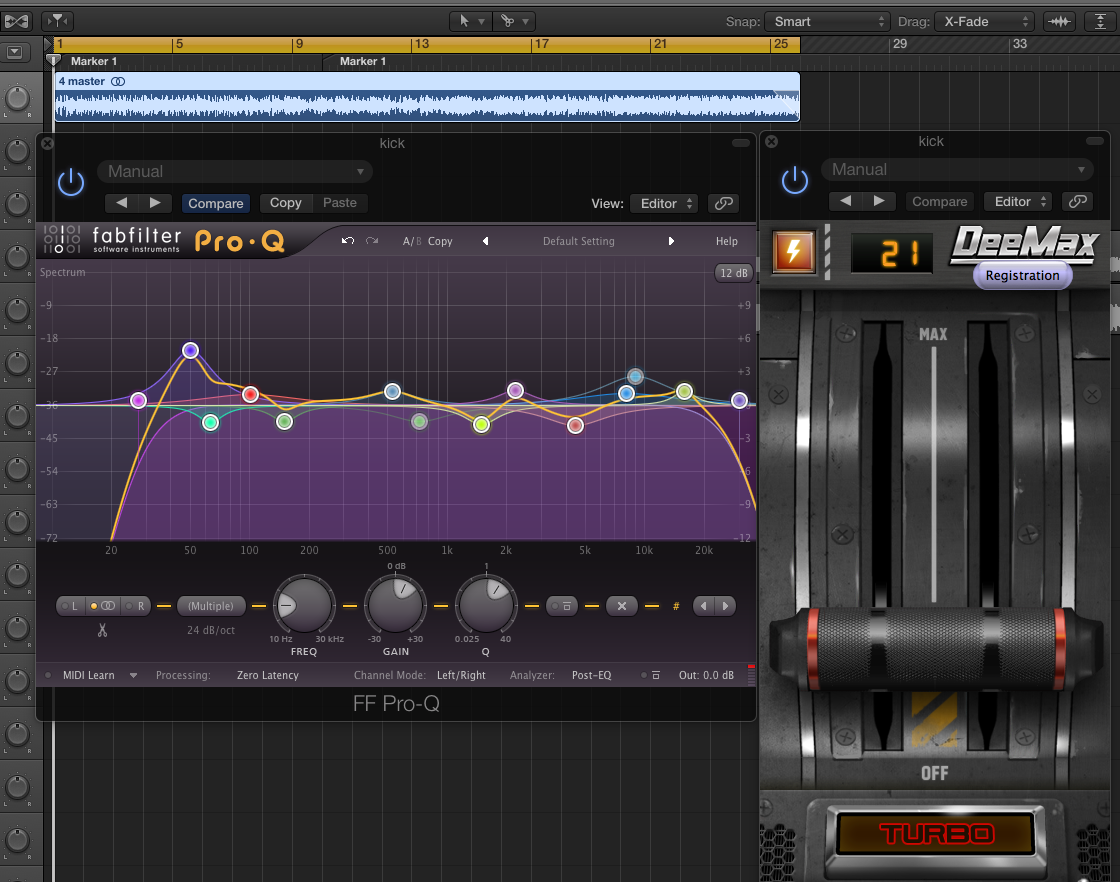1120x882 pixels.
Task: Open the 12 dB display range dropdown
Action: pyautogui.click(x=734, y=273)
